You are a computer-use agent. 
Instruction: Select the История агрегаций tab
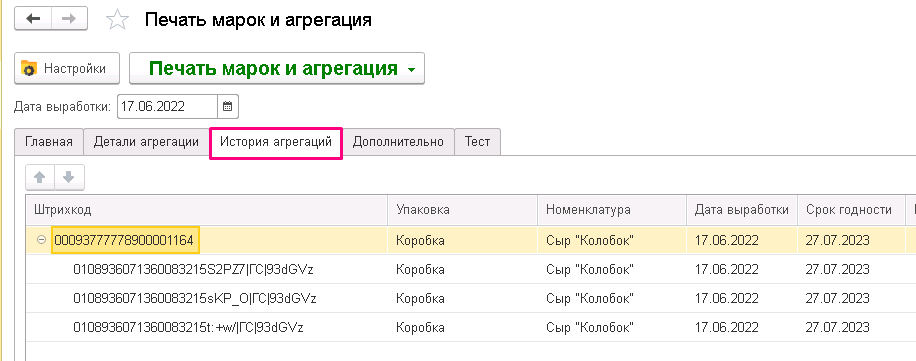[276, 142]
